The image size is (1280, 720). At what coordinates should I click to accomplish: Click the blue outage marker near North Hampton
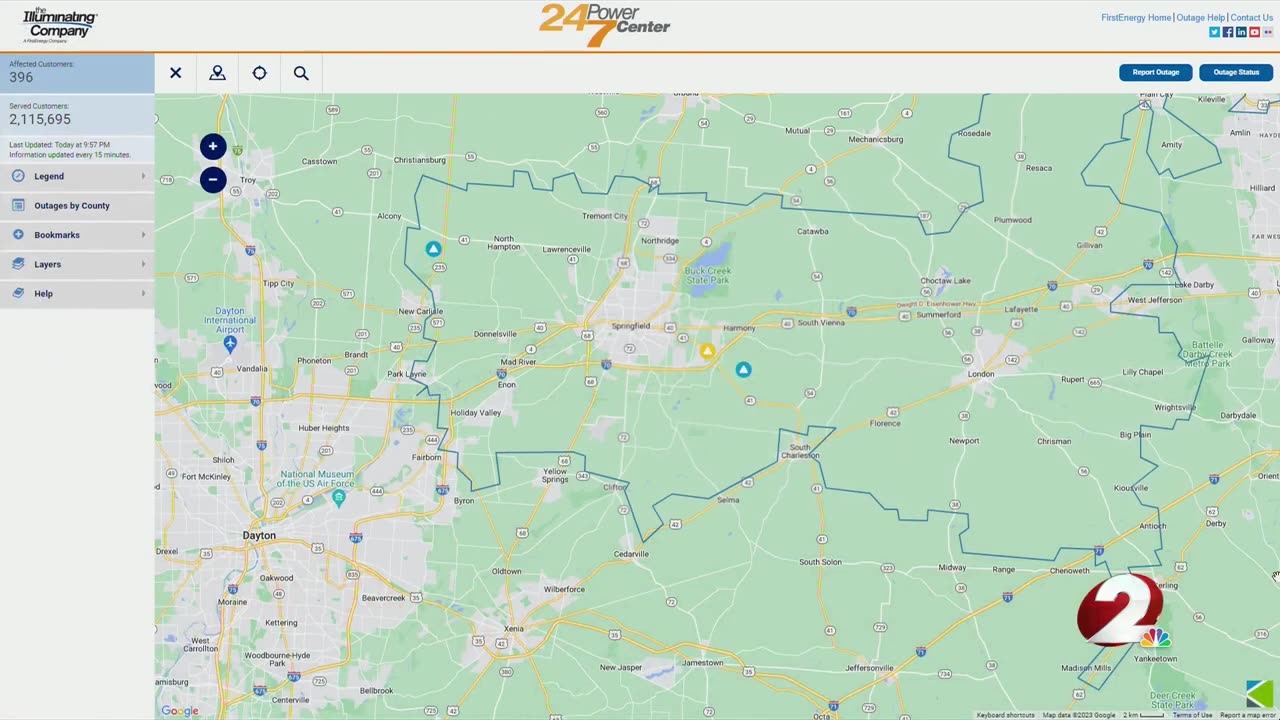point(433,248)
